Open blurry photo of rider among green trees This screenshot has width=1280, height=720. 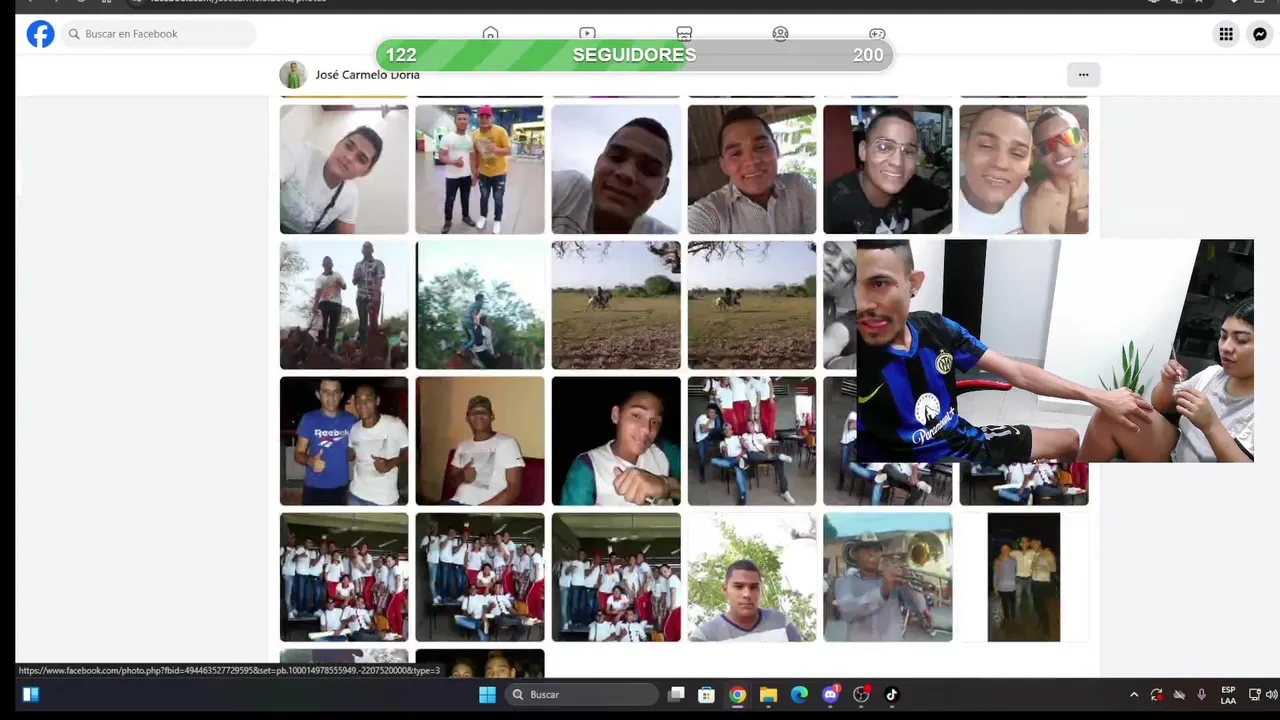(x=480, y=305)
